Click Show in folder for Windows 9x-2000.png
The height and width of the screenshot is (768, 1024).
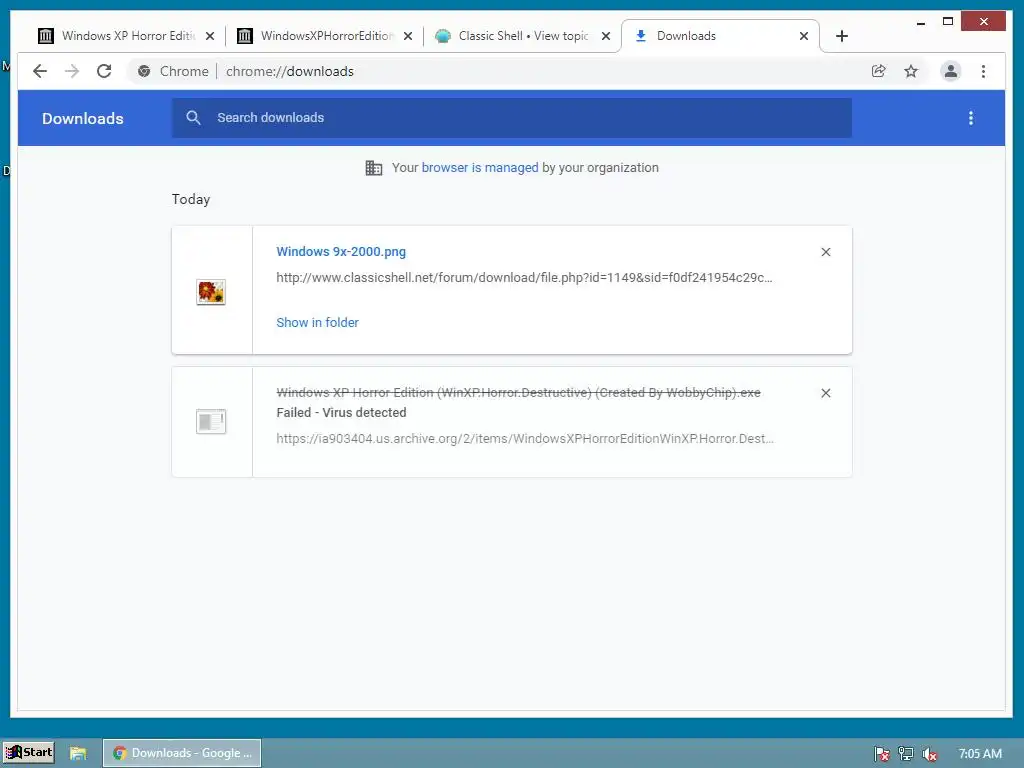(x=317, y=323)
